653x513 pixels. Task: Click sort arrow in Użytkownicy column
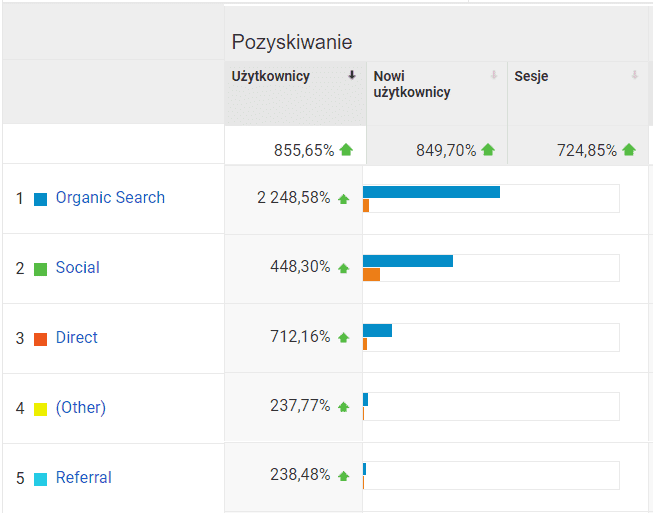coord(352,75)
